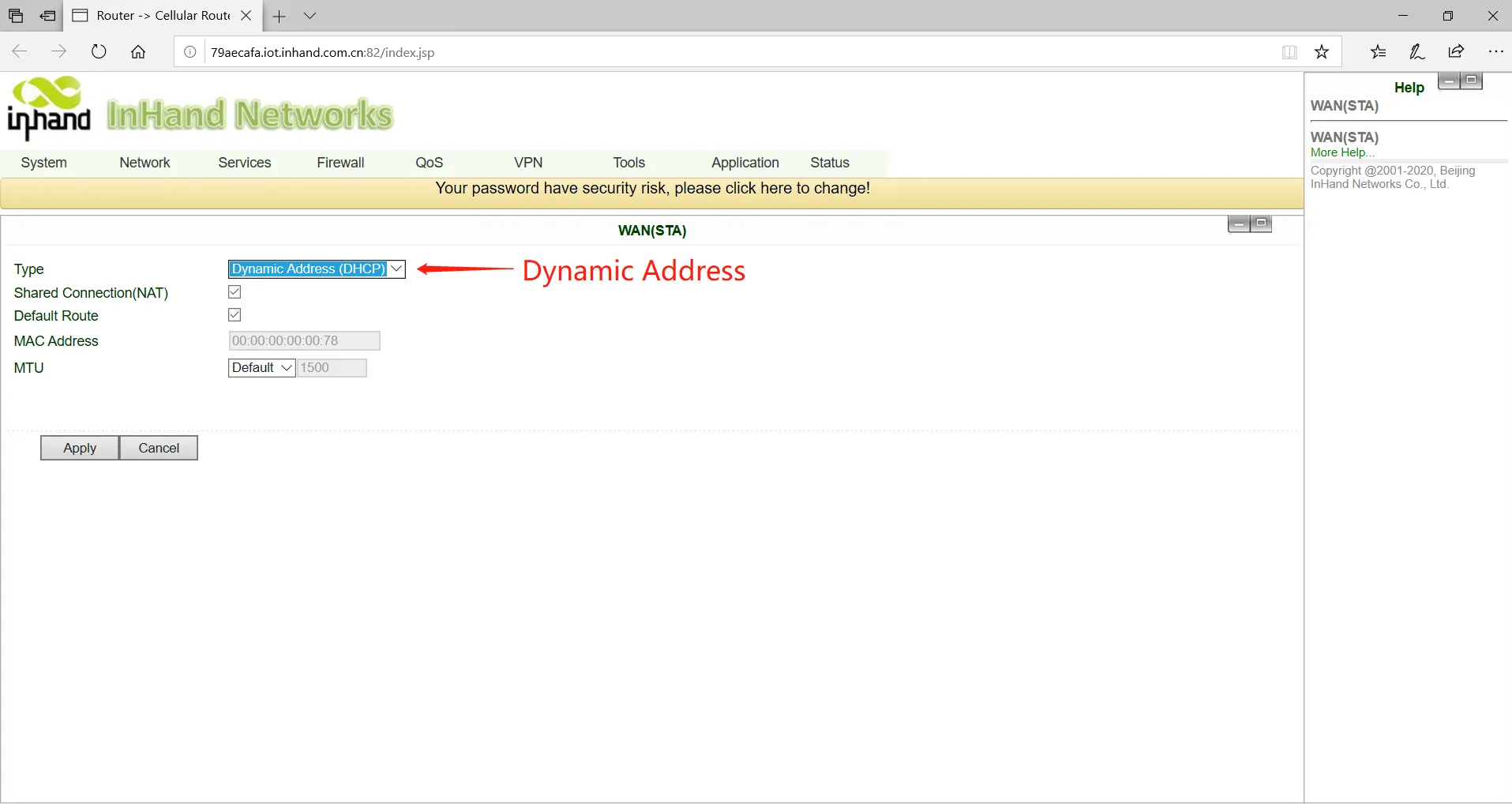
Task: Show tab previews chevron
Action: click(x=310, y=16)
